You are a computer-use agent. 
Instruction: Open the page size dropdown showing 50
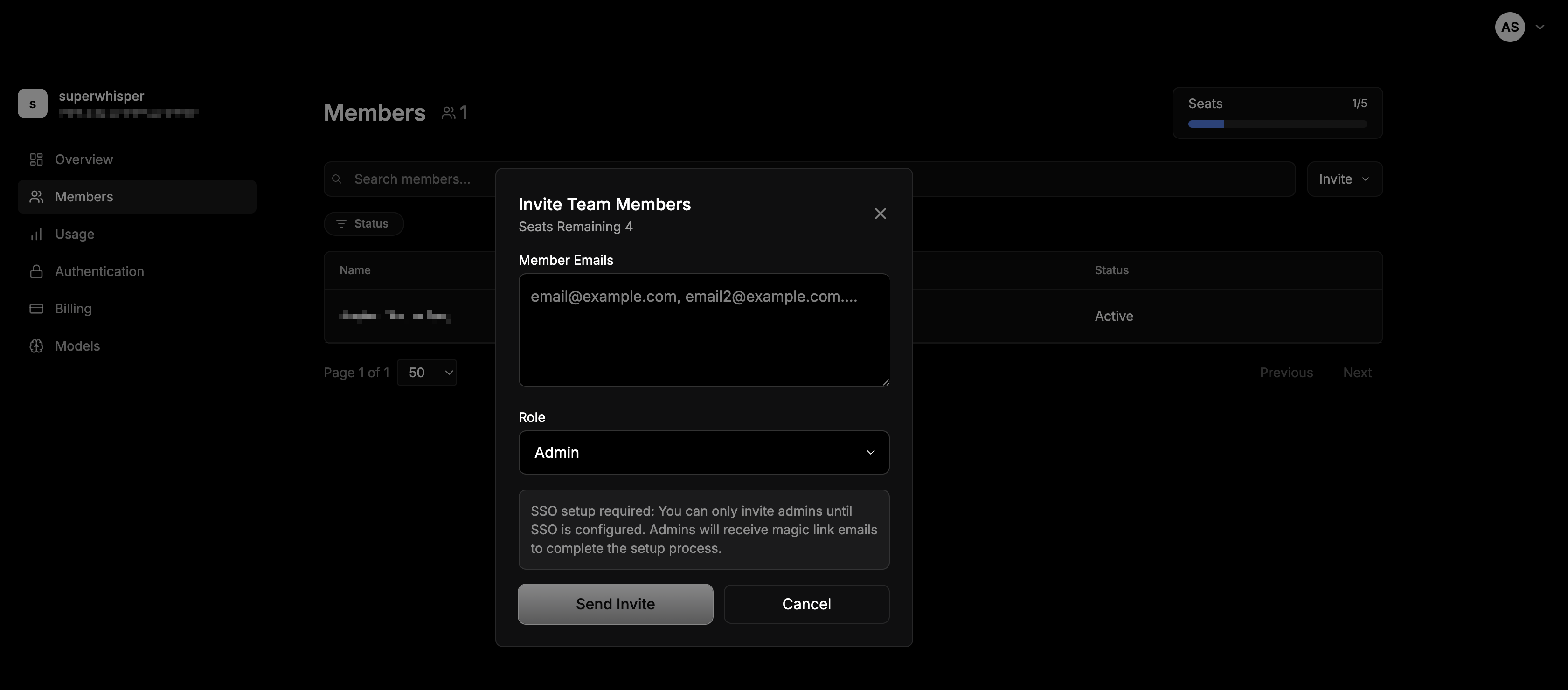427,372
